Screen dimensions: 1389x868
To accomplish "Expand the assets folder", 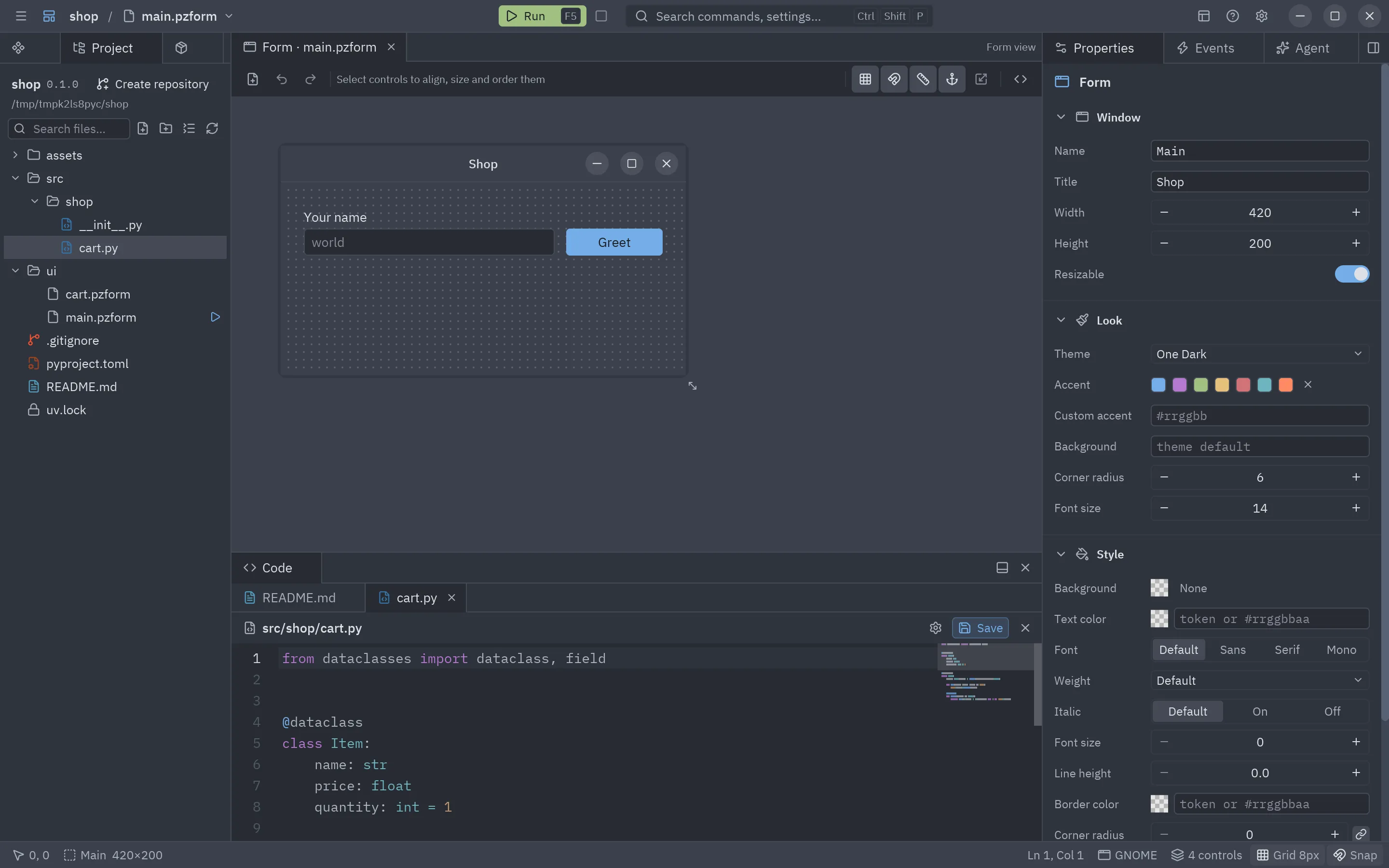I will [x=15, y=155].
